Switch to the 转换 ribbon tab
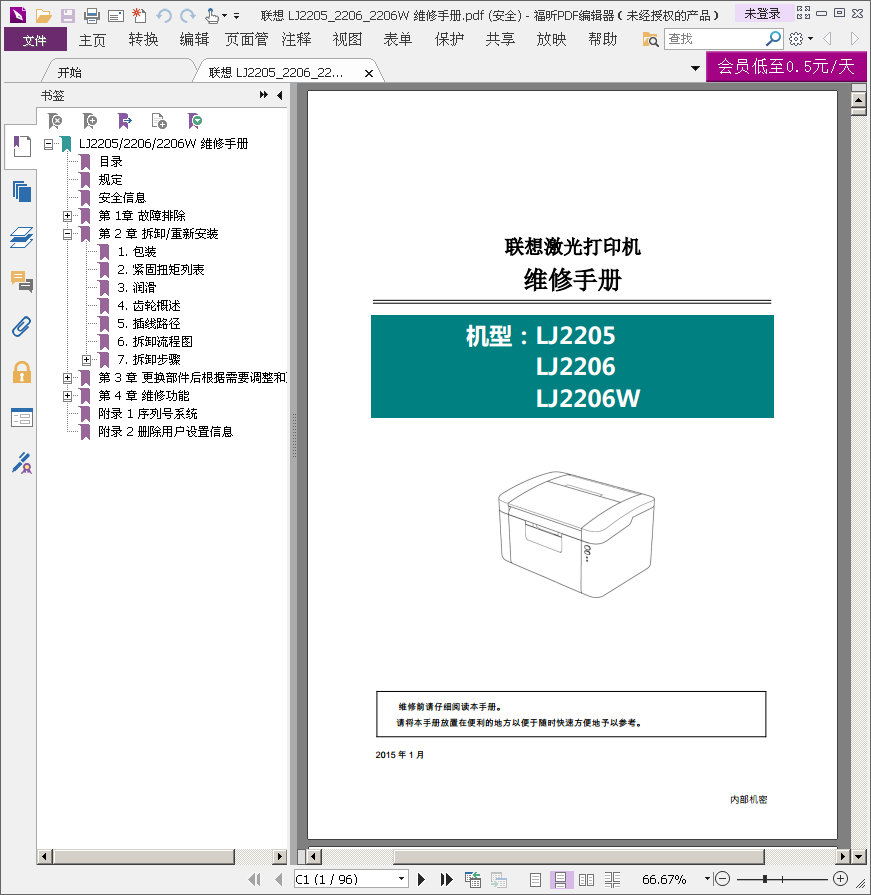The image size is (871, 895). tap(143, 39)
